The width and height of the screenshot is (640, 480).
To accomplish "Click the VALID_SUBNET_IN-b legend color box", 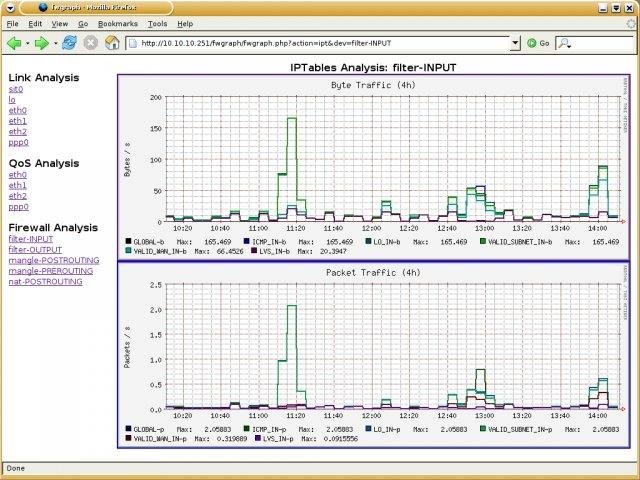I will (x=483, y=242).
